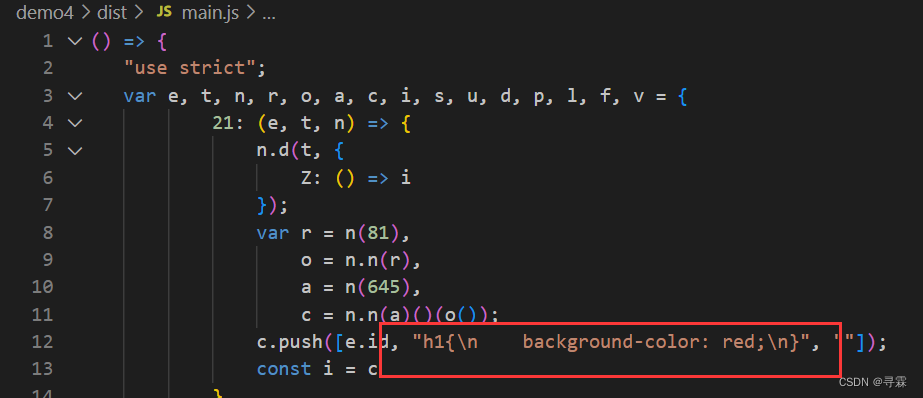Screen dimensions: 923x398
Task: Click the dist breadcrumb folder
Action: pyautogui.click(x=112, y=13)
